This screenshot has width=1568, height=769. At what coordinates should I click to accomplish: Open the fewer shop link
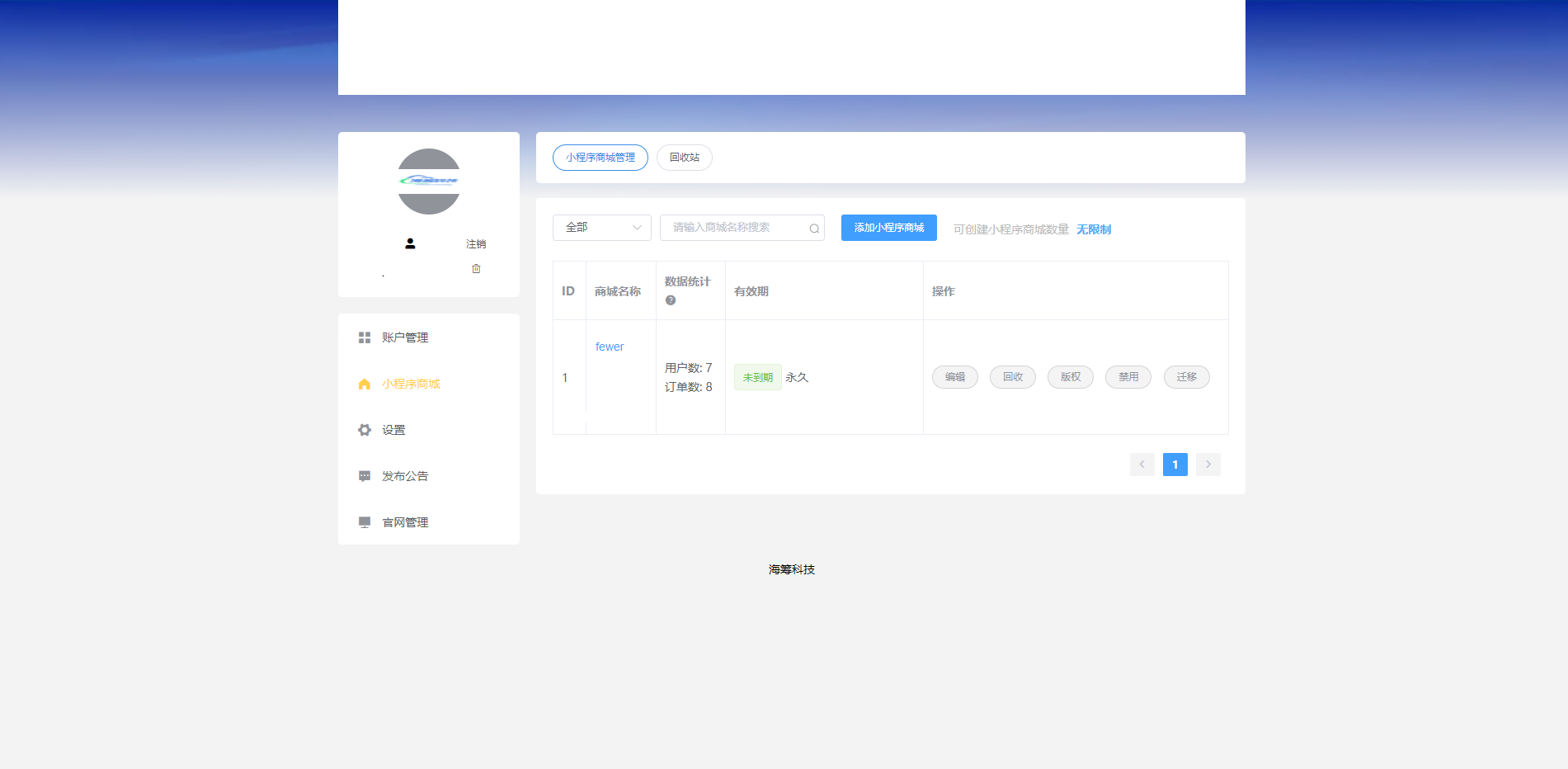click(610, 347)
